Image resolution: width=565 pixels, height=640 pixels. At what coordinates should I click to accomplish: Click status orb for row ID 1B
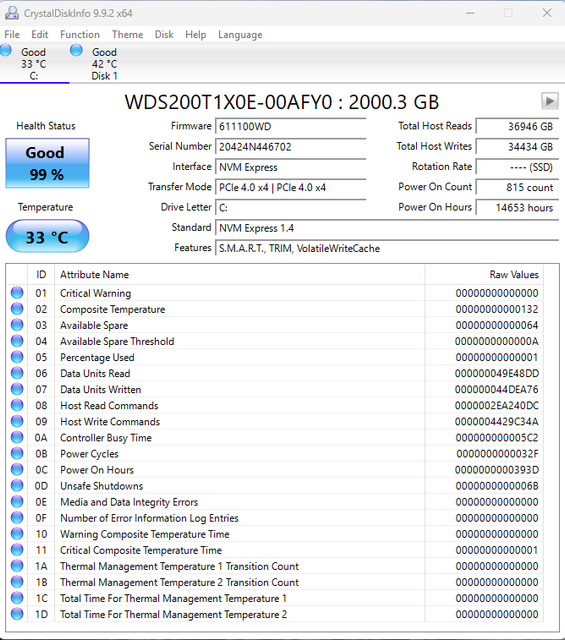[x=17, y=582]
